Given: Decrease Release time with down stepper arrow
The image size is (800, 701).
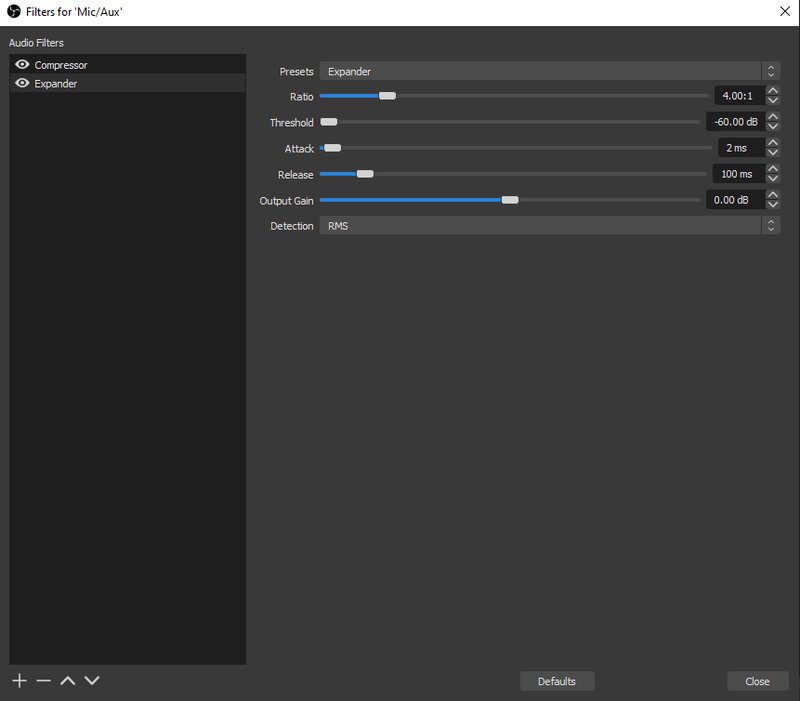Looking at the screenshot, I should [x=773, y=179].
